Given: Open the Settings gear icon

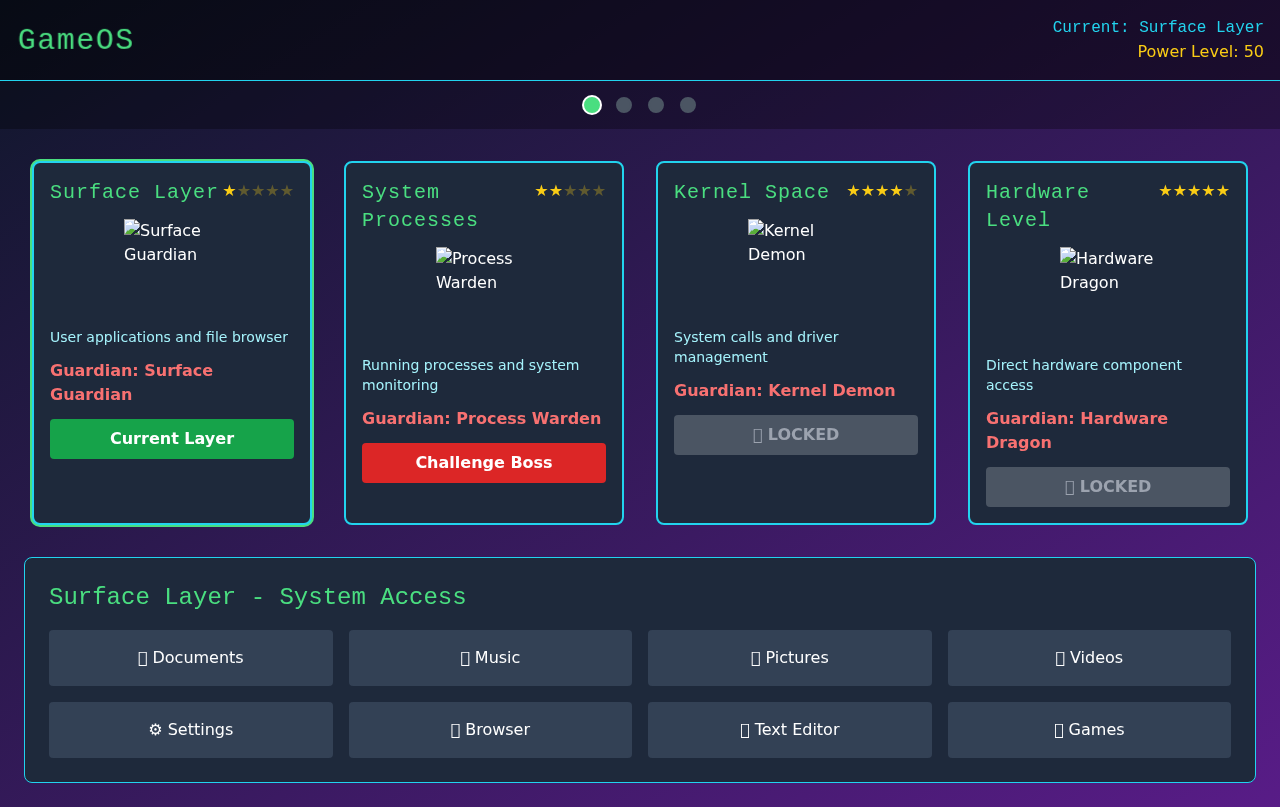Looking at the screenshot, I should (191, 729).
